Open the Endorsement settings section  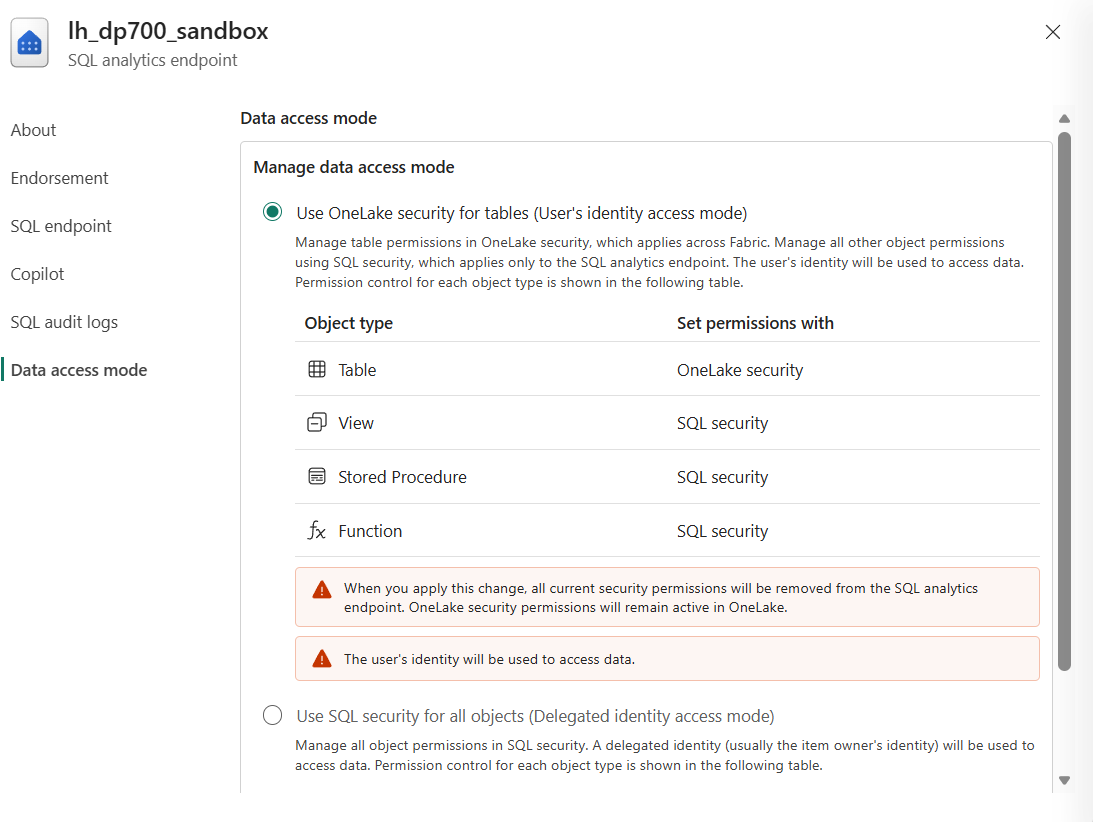coord(59,178)
